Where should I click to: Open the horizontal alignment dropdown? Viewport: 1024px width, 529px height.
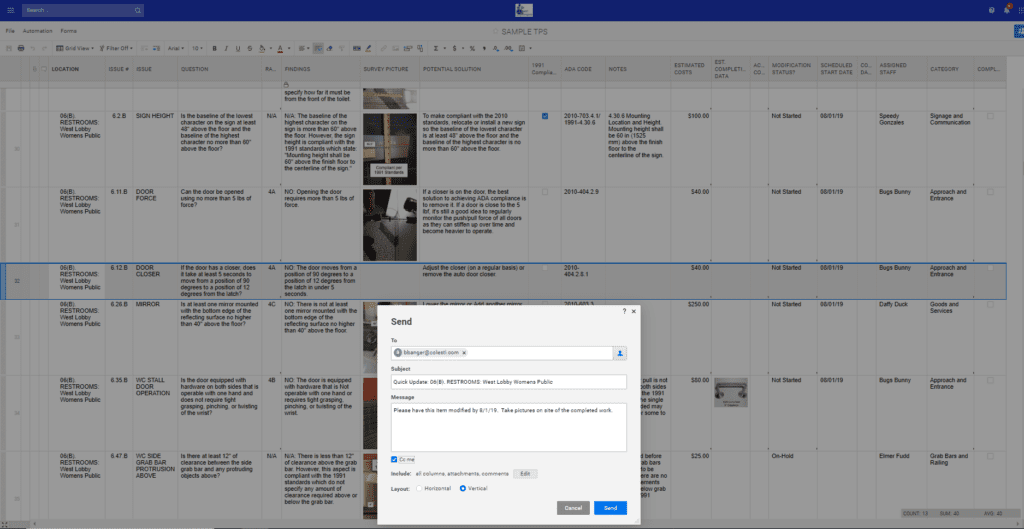303,48
